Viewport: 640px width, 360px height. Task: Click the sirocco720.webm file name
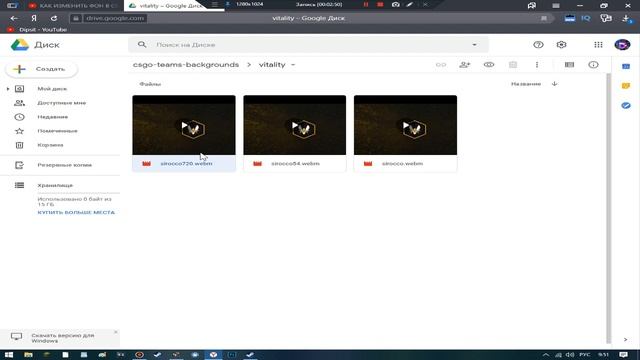pos(186,164)
